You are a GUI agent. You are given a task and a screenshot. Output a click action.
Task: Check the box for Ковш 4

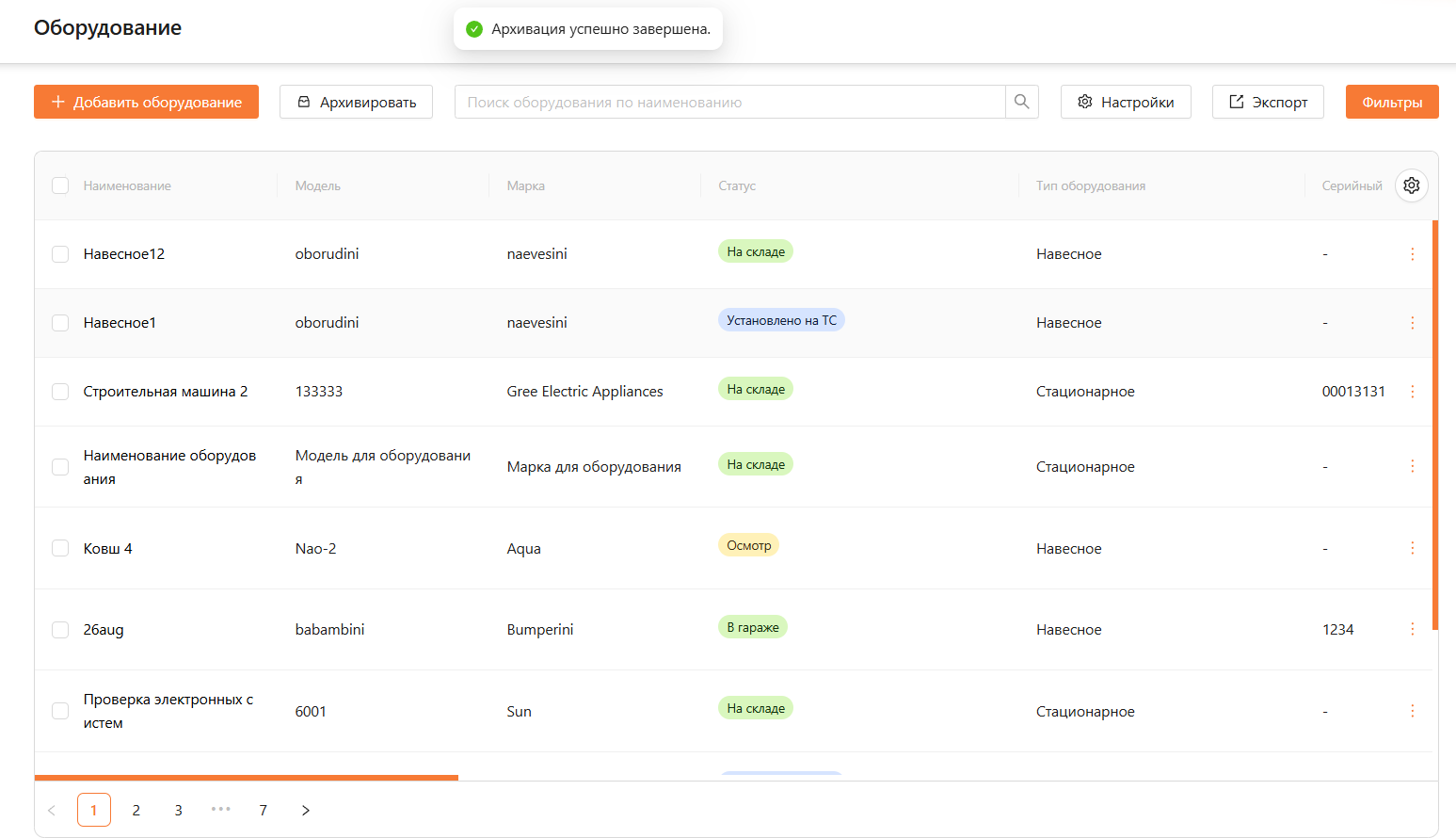[x=60, y=548]
